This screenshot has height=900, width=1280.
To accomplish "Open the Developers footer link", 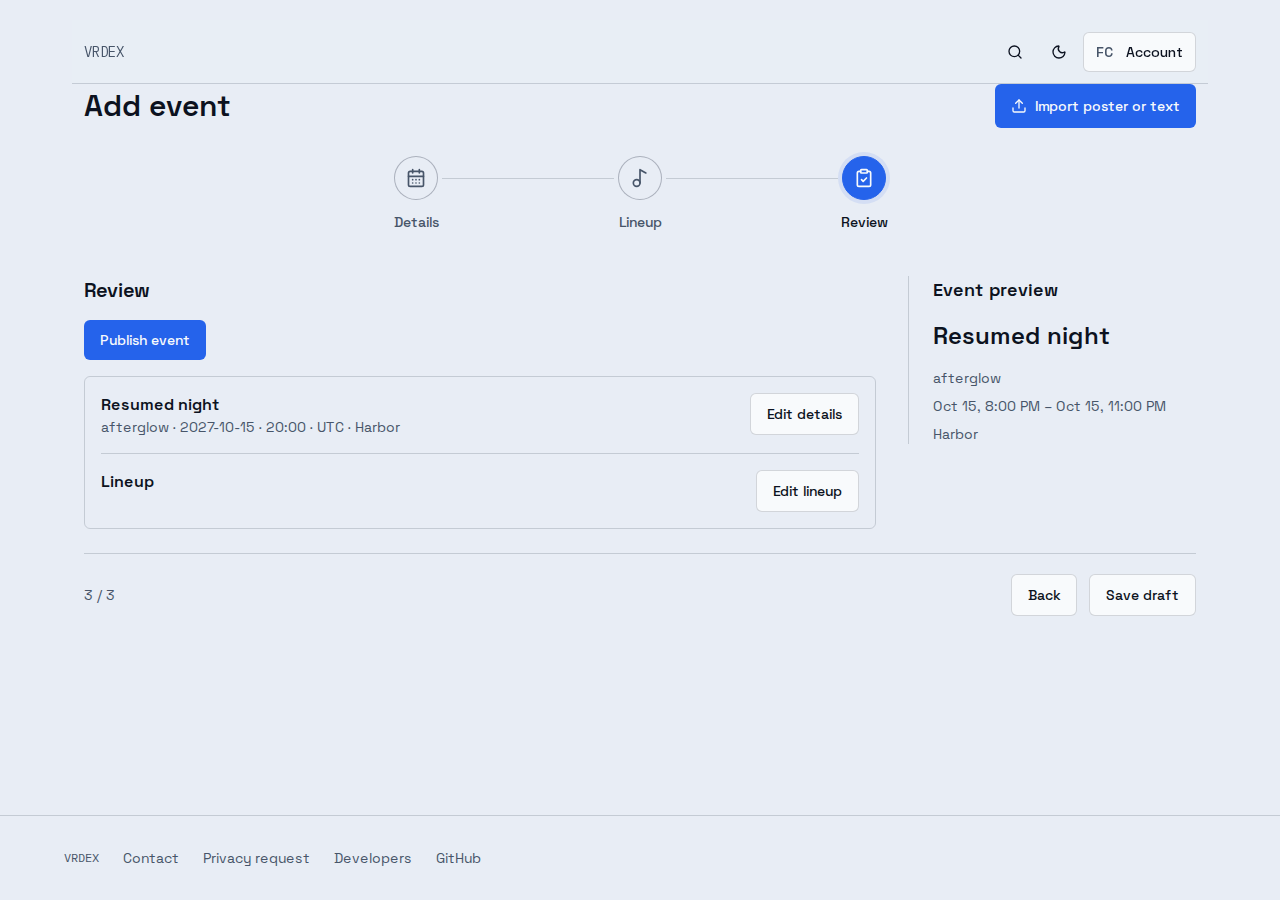I will coord(373,858).
